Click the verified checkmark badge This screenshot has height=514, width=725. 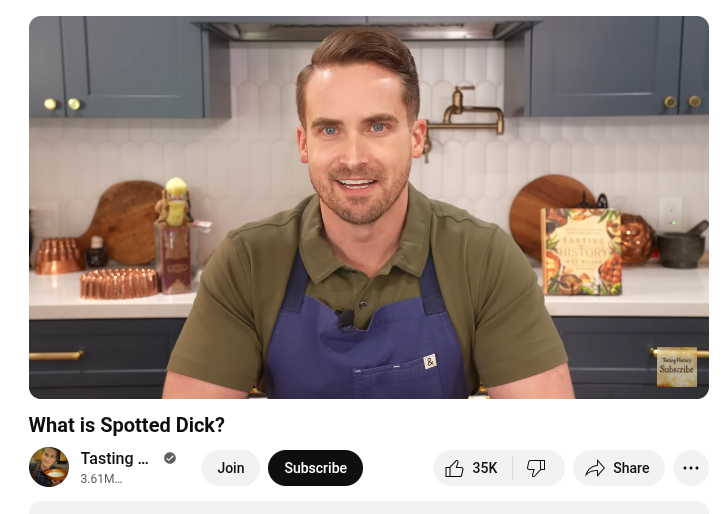(170, 458)
